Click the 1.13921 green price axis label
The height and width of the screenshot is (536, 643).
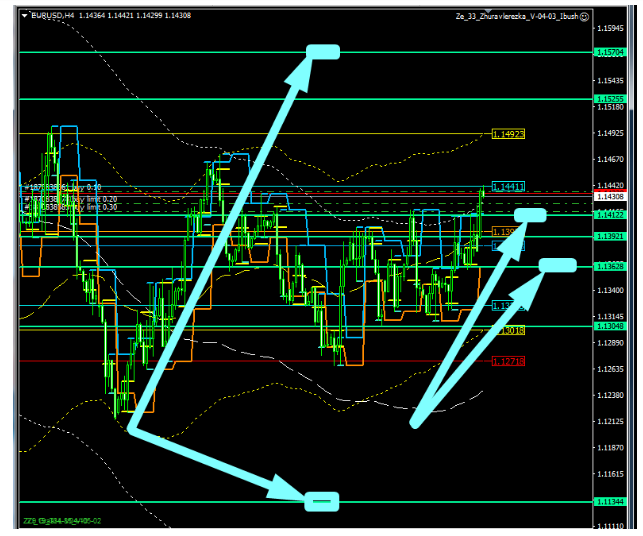609,236
